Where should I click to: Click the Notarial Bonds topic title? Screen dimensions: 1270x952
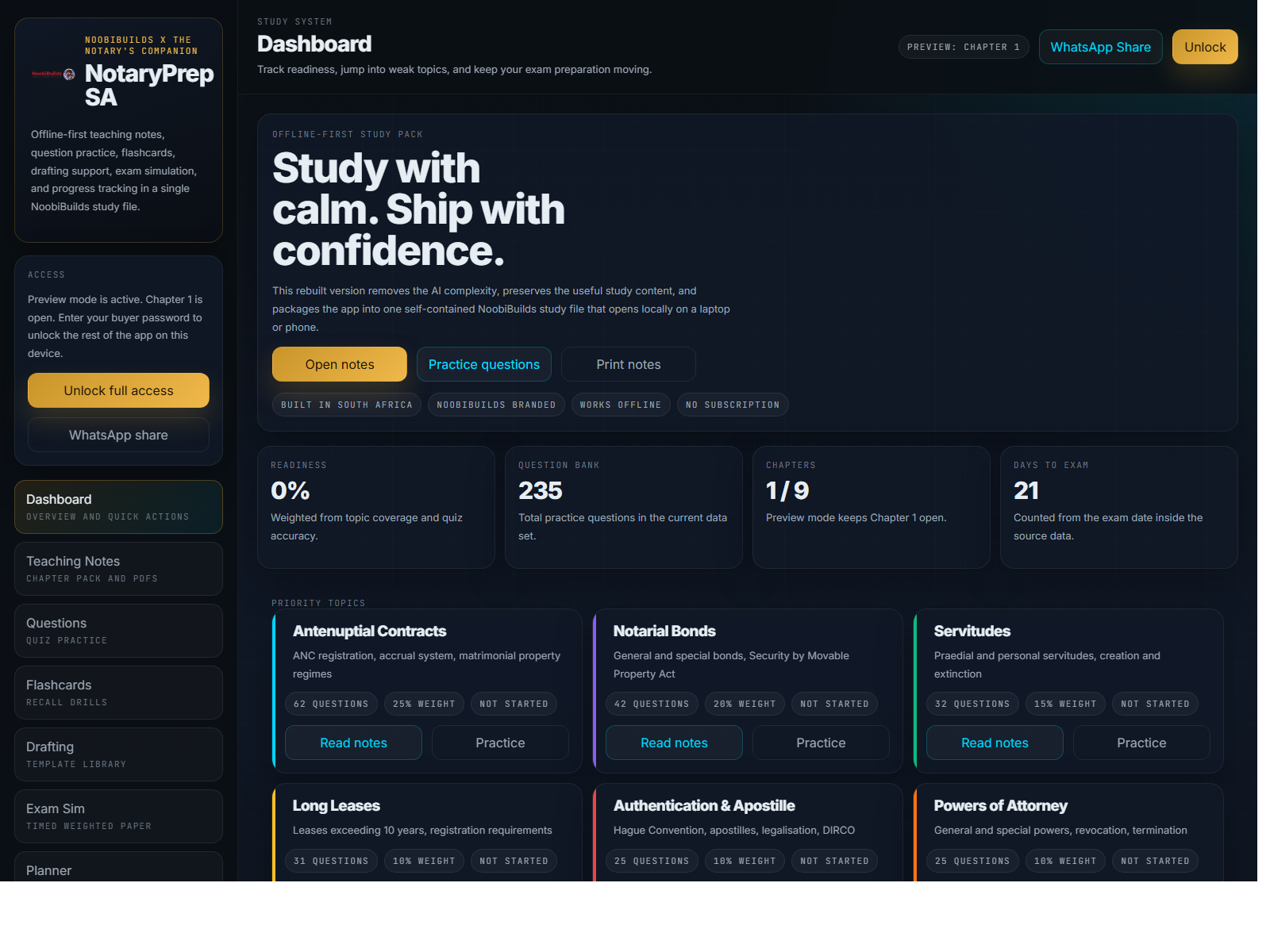664,631
